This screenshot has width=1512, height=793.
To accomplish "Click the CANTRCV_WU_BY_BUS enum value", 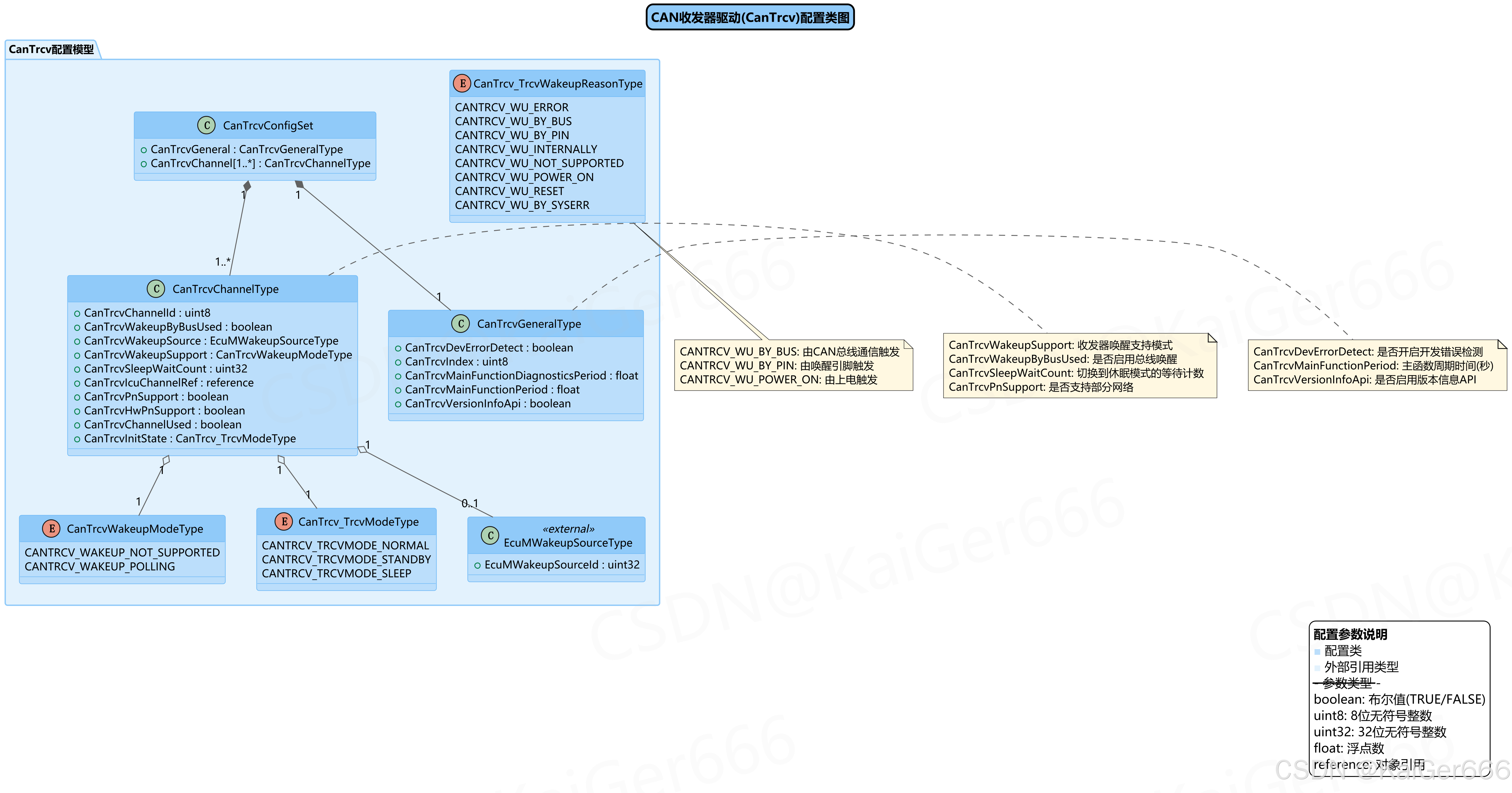I will [513, 122].
